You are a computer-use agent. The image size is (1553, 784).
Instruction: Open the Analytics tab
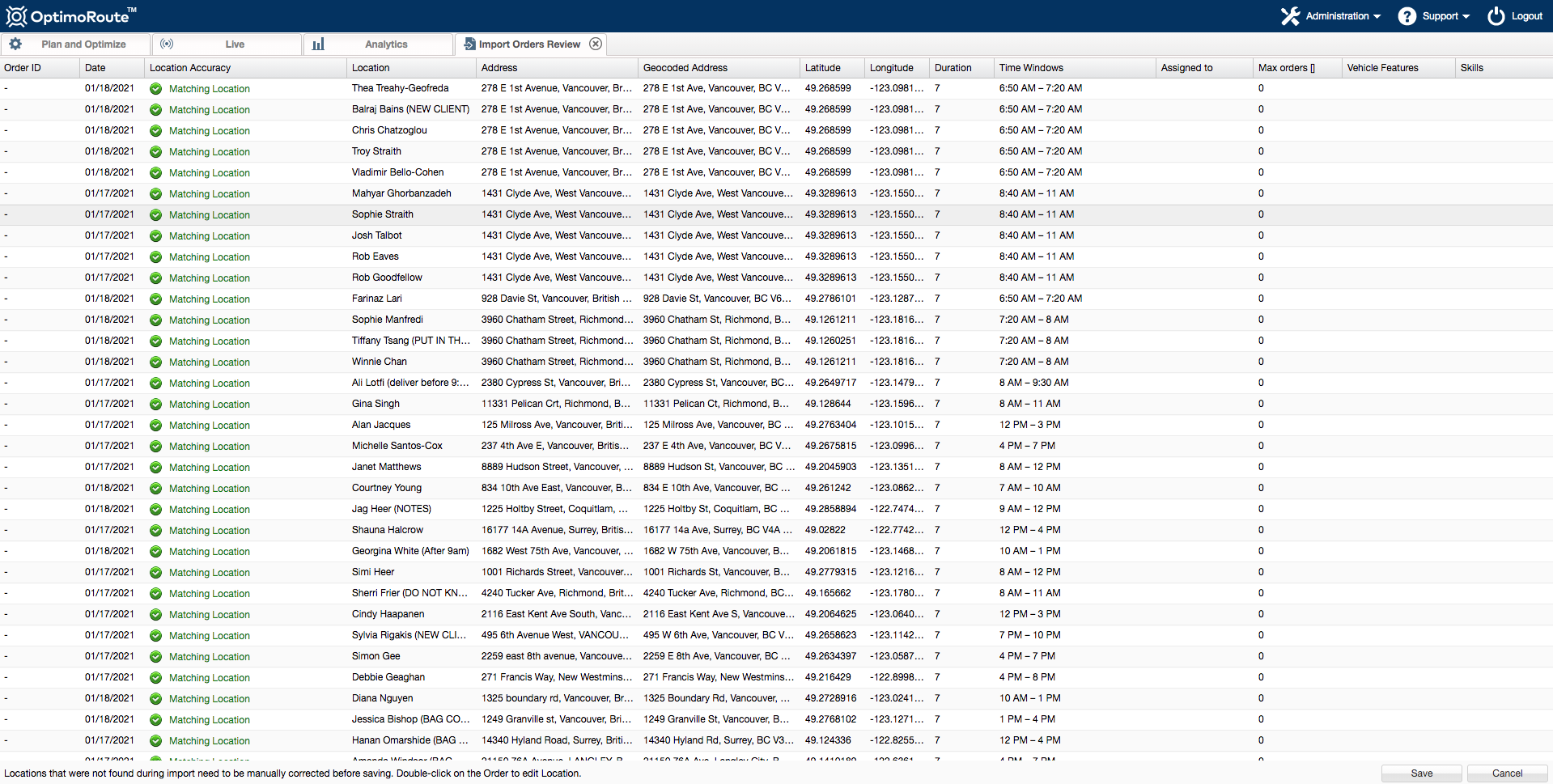tap(386, 44)
